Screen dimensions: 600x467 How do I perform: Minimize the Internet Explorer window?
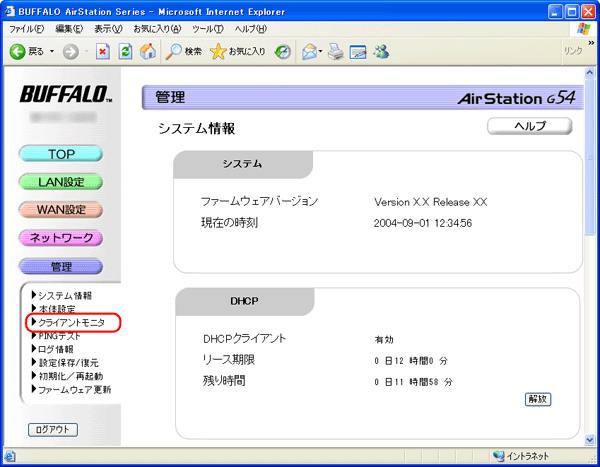click(555, 12)
